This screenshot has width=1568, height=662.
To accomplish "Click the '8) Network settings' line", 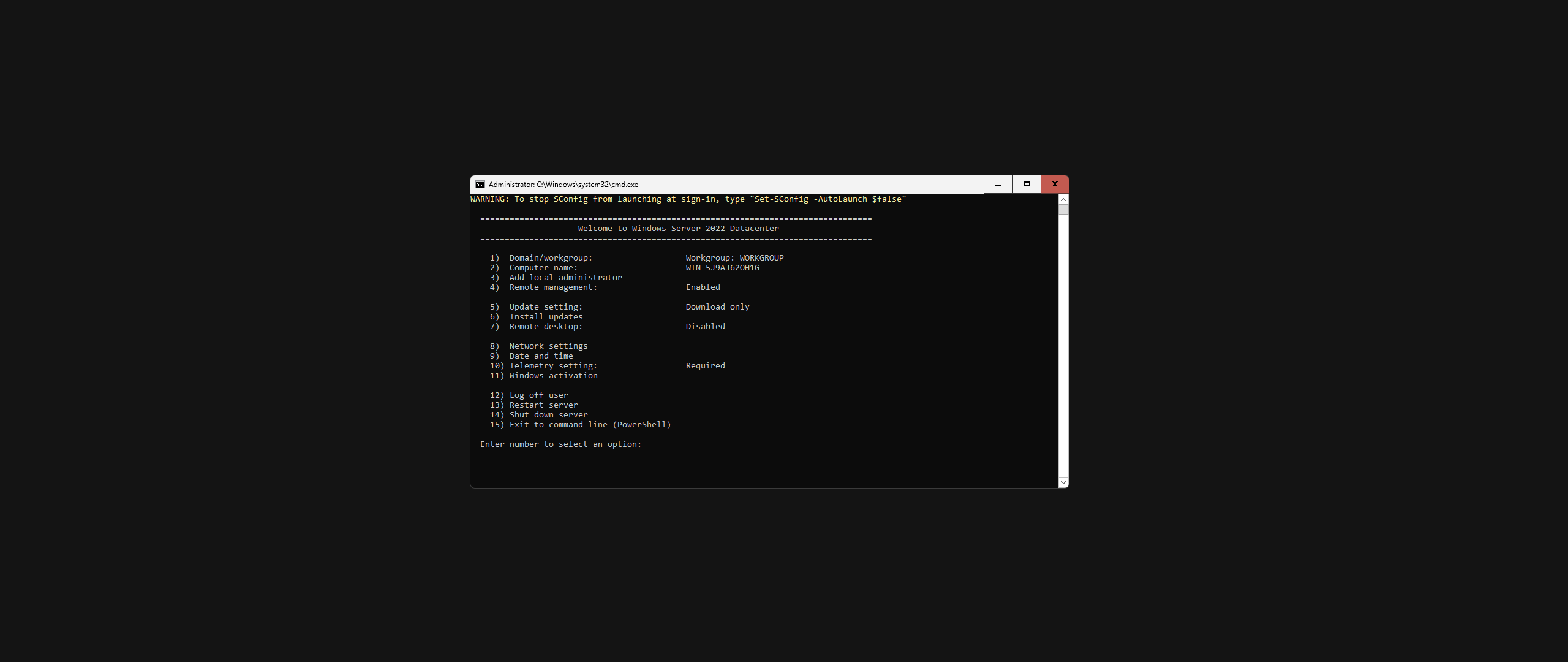I will (538, 346).
